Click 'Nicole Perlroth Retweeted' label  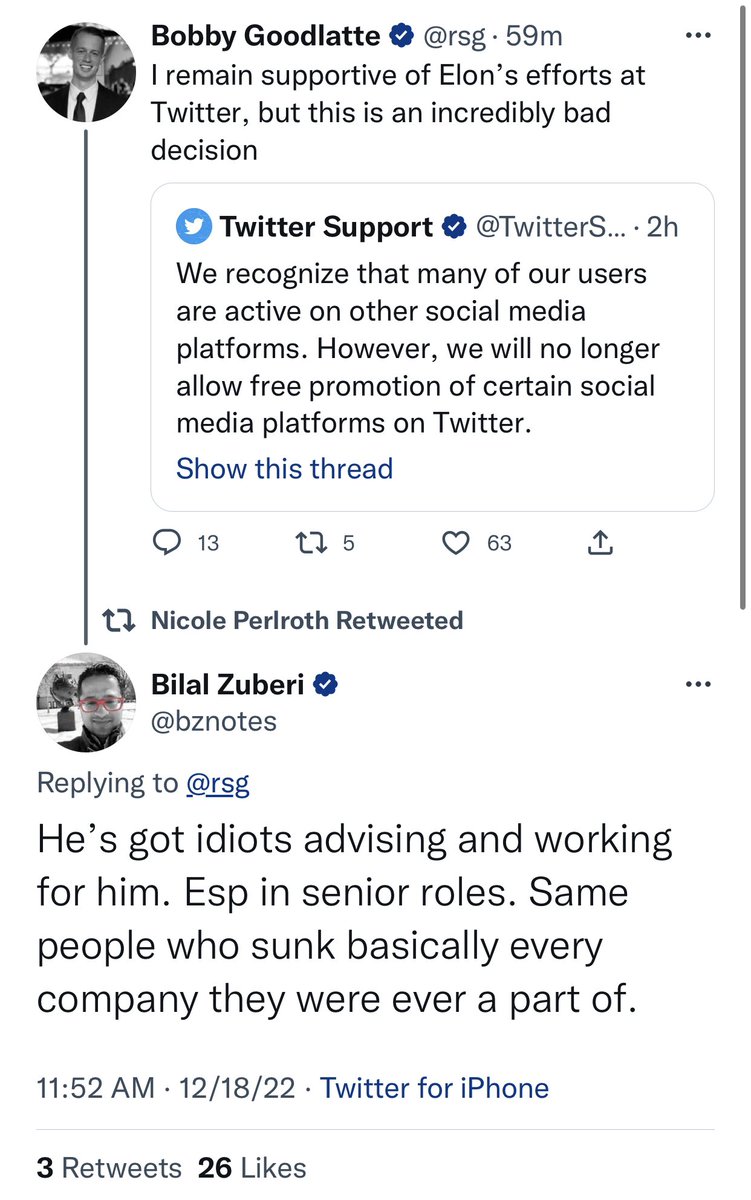(306, 620)
